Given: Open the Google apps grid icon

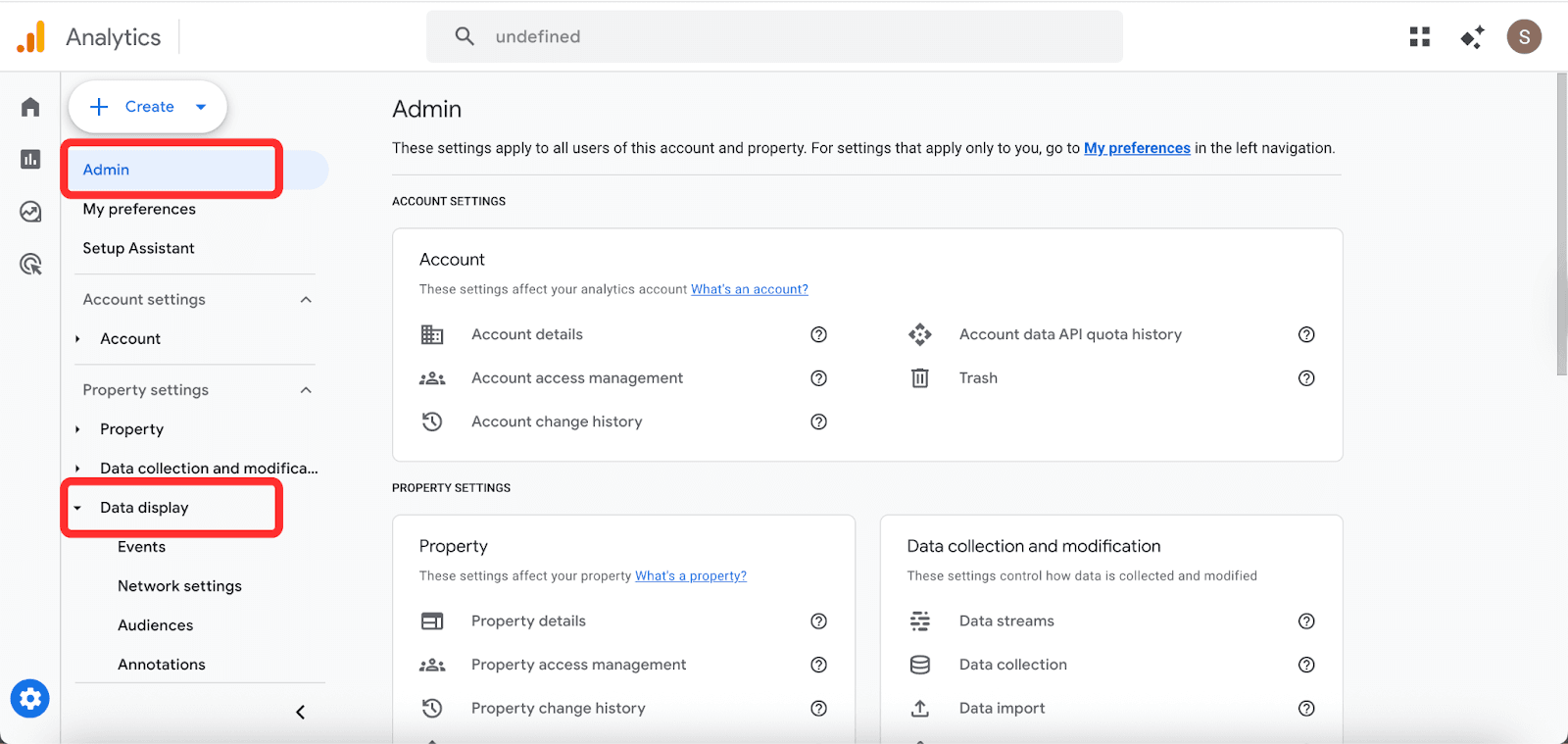Looking at the screenshot, I should (x=1420, y=37).
